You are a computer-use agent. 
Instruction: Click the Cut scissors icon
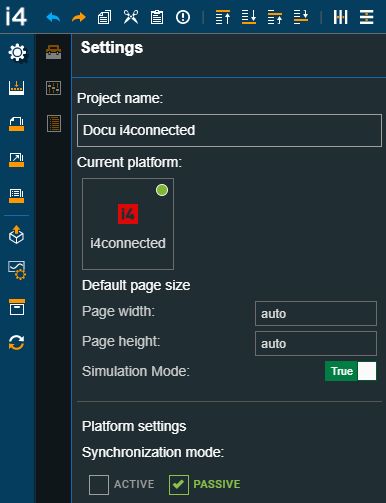[x=131, y=17]
